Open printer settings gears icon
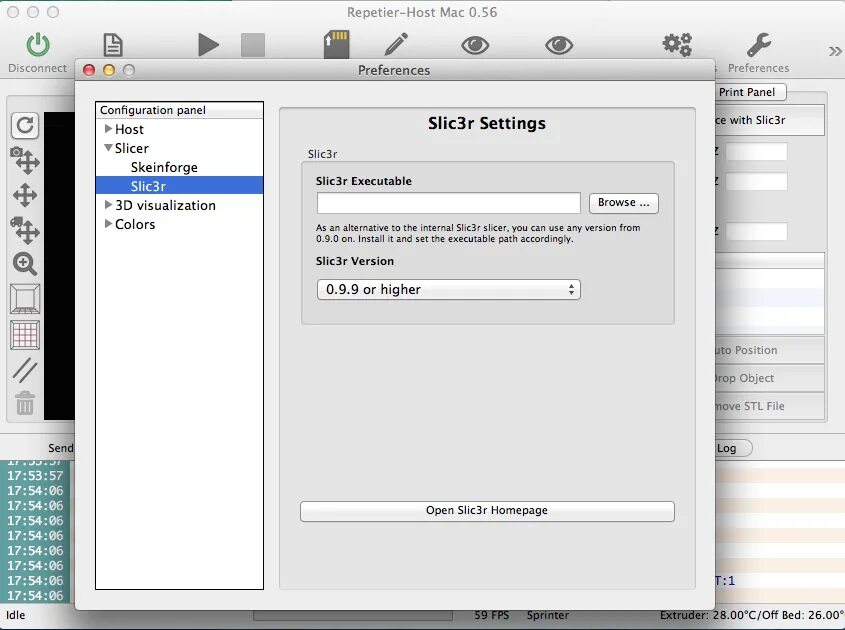The height and width of the screenshot is (630, 845). 677,45
